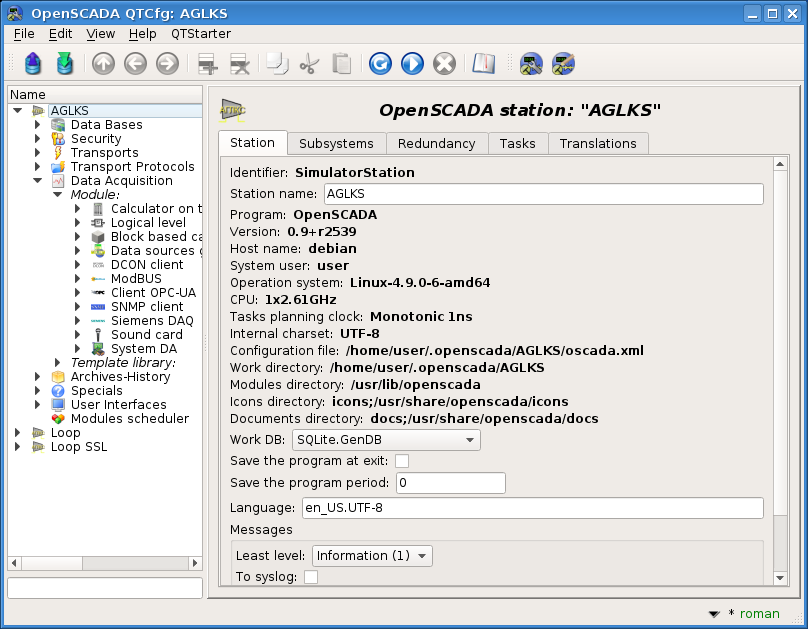This screenshot has height=629, width=808.
Task: Click the Station name input field
Action: click(x=544, y=194)
